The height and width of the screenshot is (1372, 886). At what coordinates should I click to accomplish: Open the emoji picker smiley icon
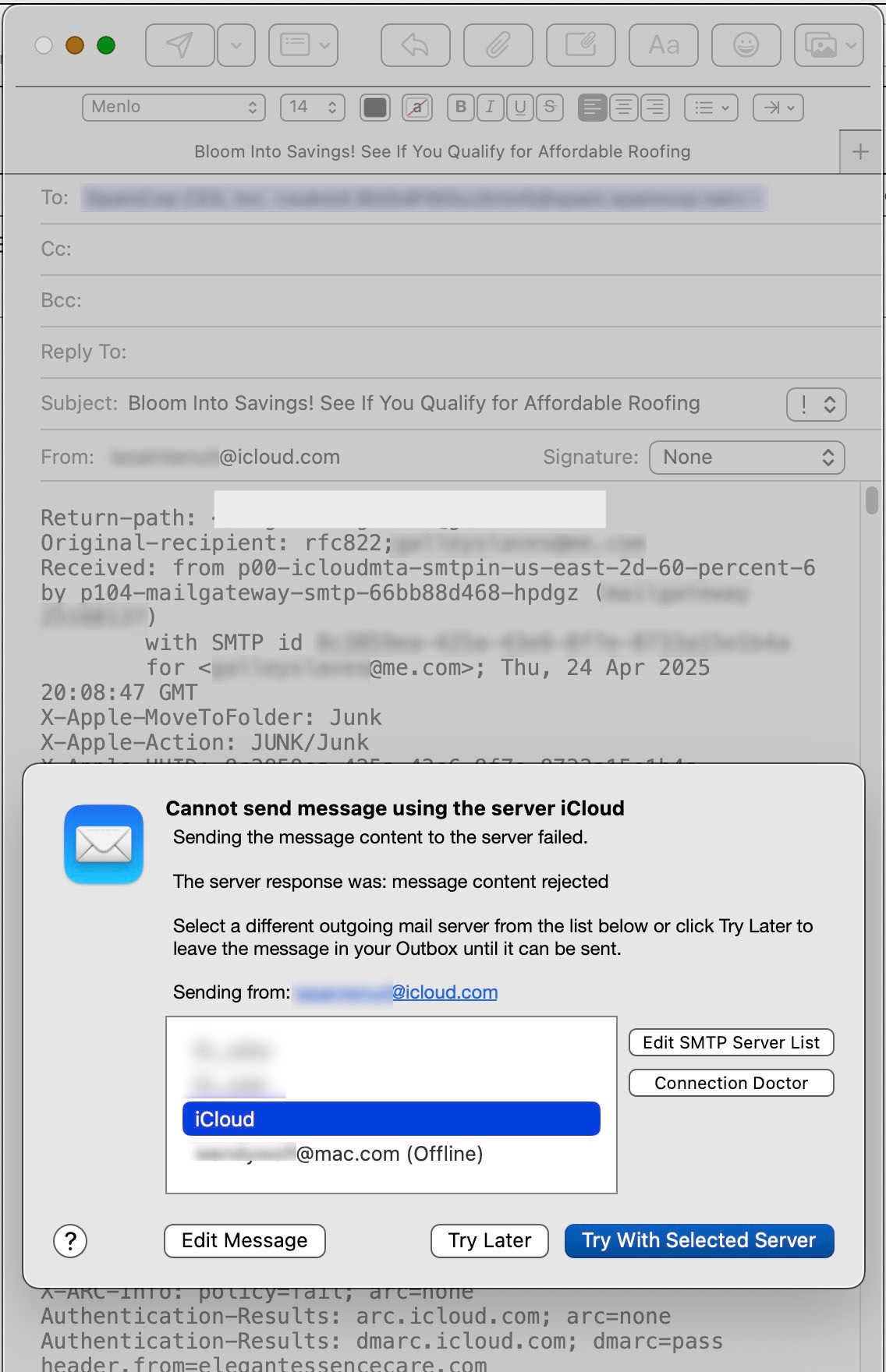click(746, 45)
